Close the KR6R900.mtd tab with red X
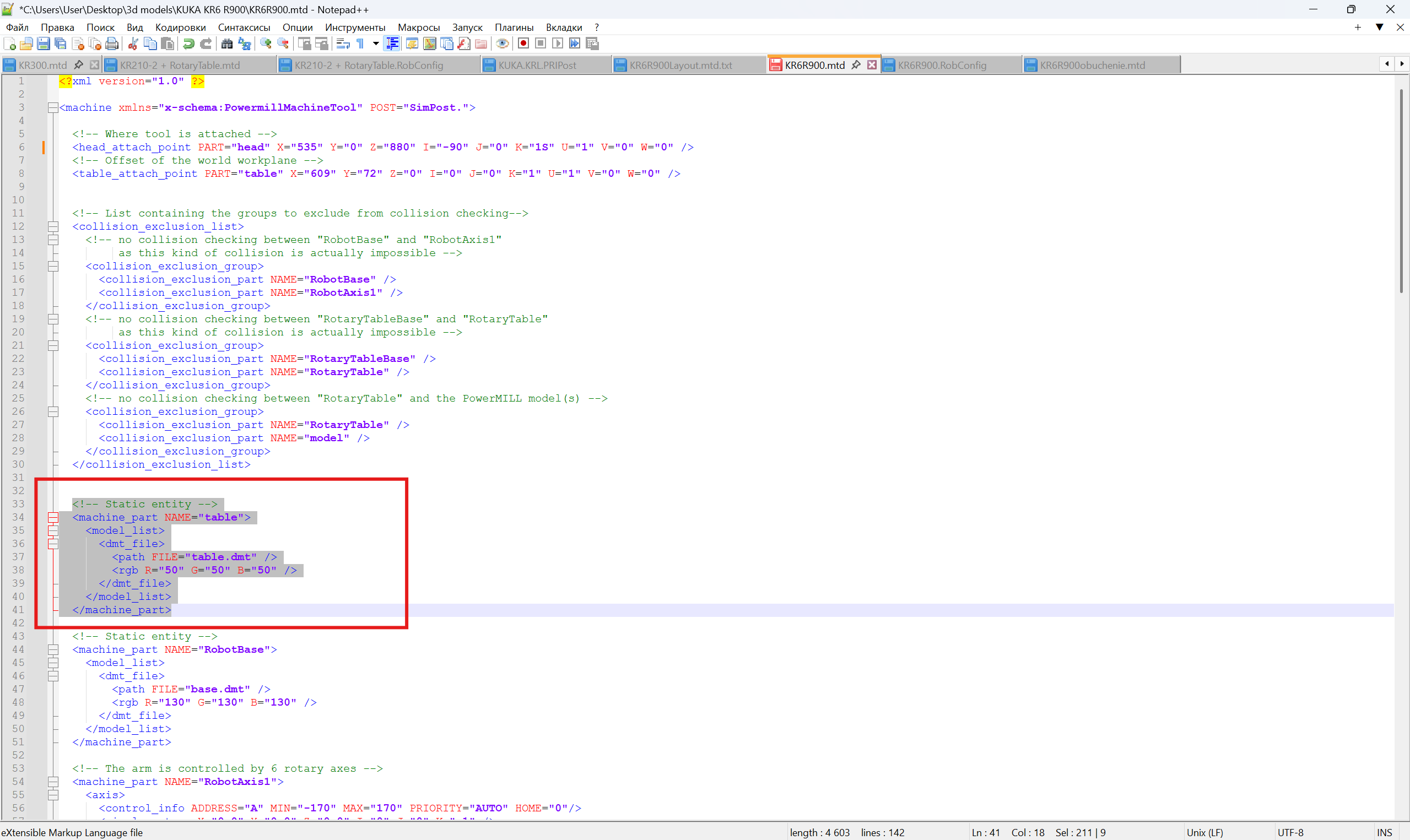 click(872, 65)
